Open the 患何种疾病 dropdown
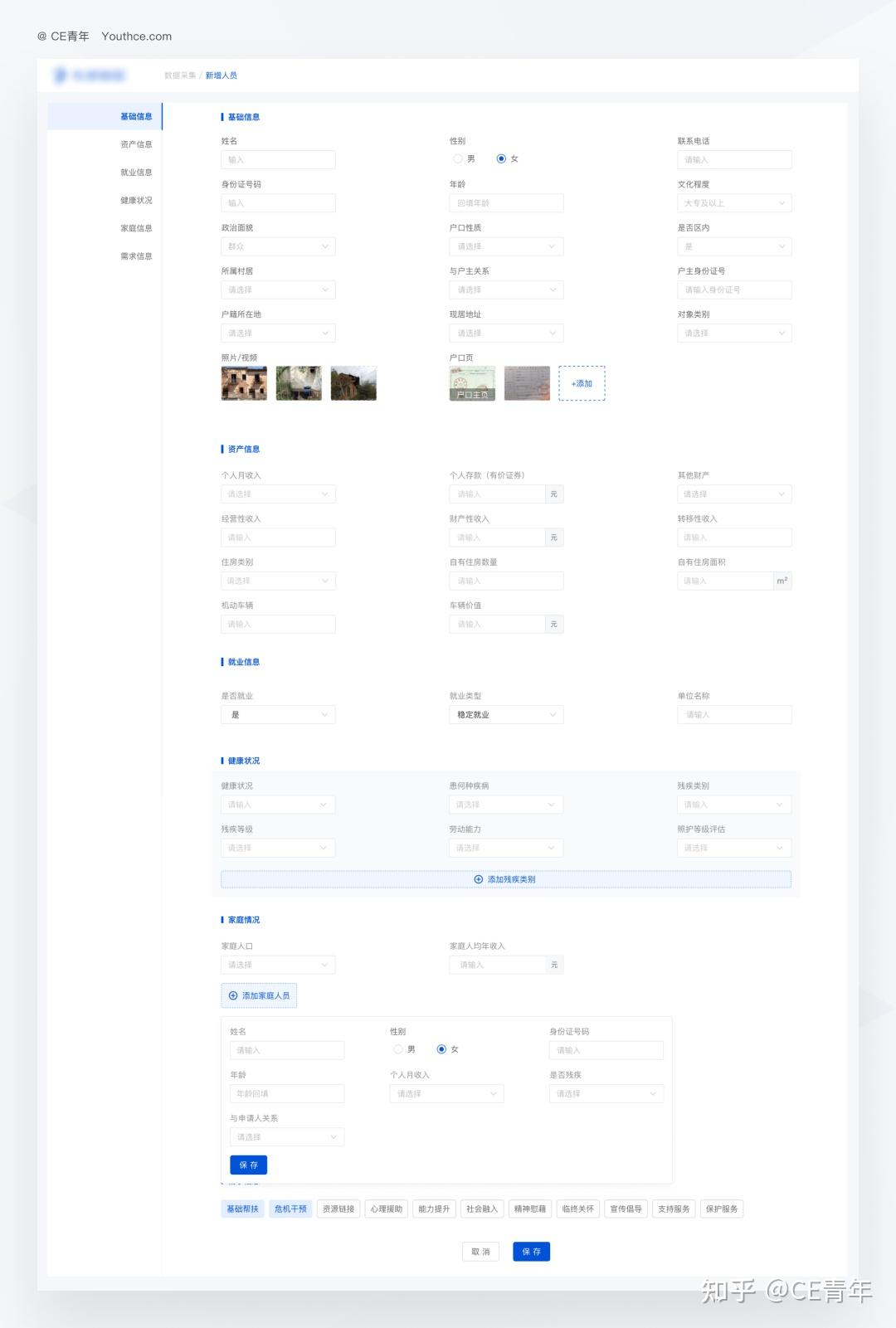 pos(506,805)
